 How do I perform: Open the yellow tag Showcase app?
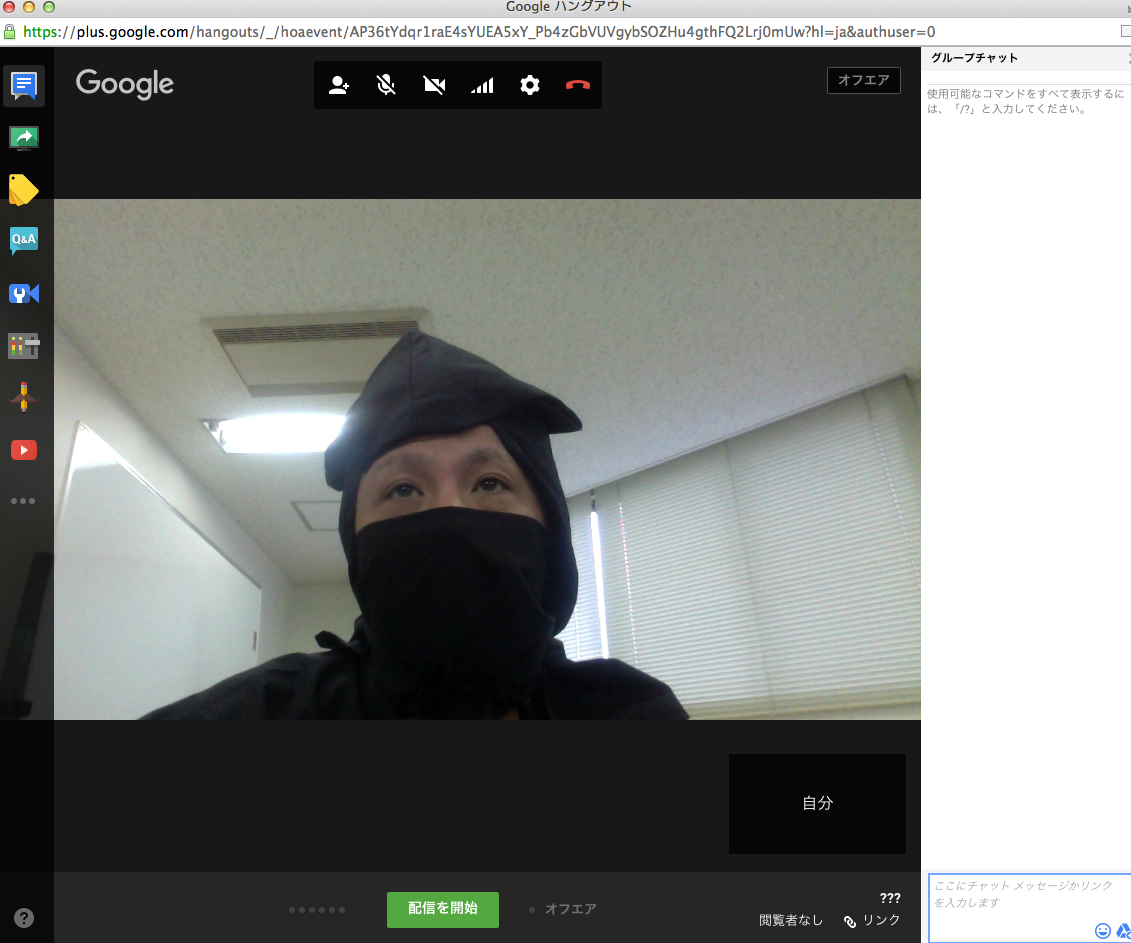tap(24, 190)
